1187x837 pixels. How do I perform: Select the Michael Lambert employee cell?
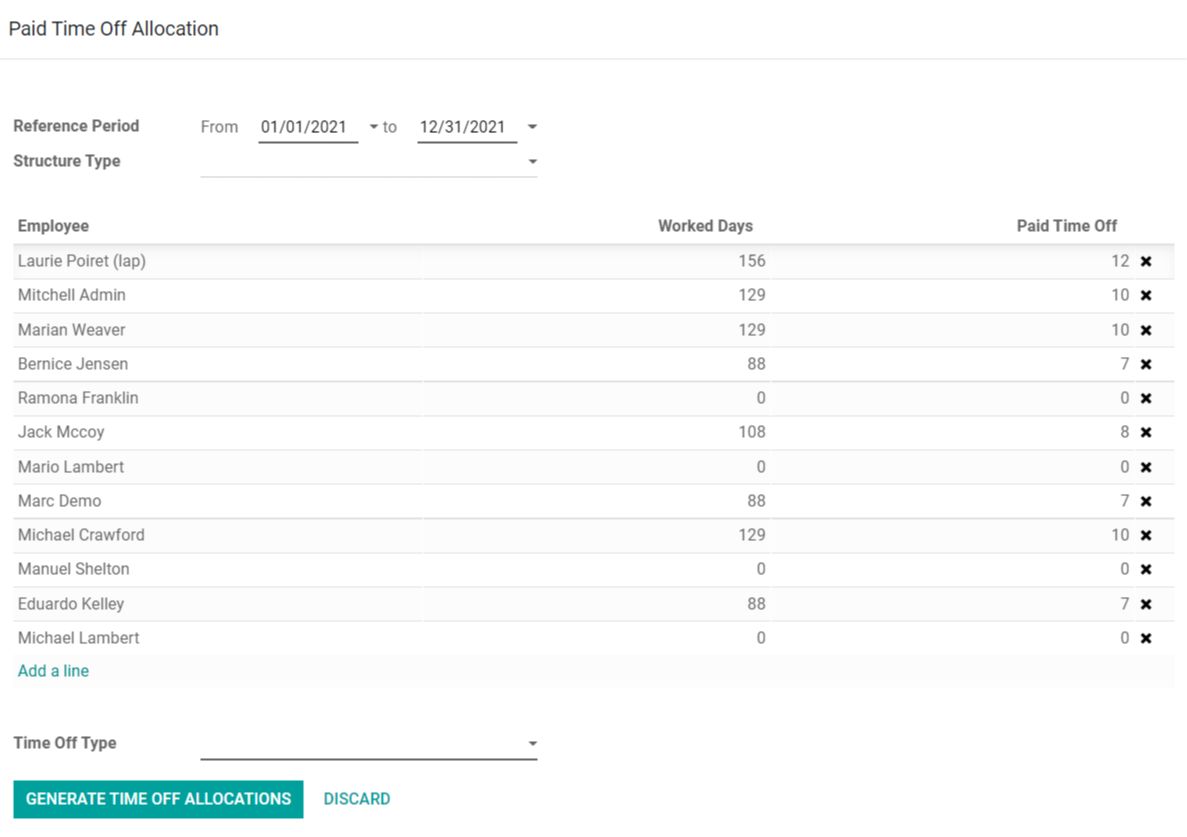(x=218, y=638)
